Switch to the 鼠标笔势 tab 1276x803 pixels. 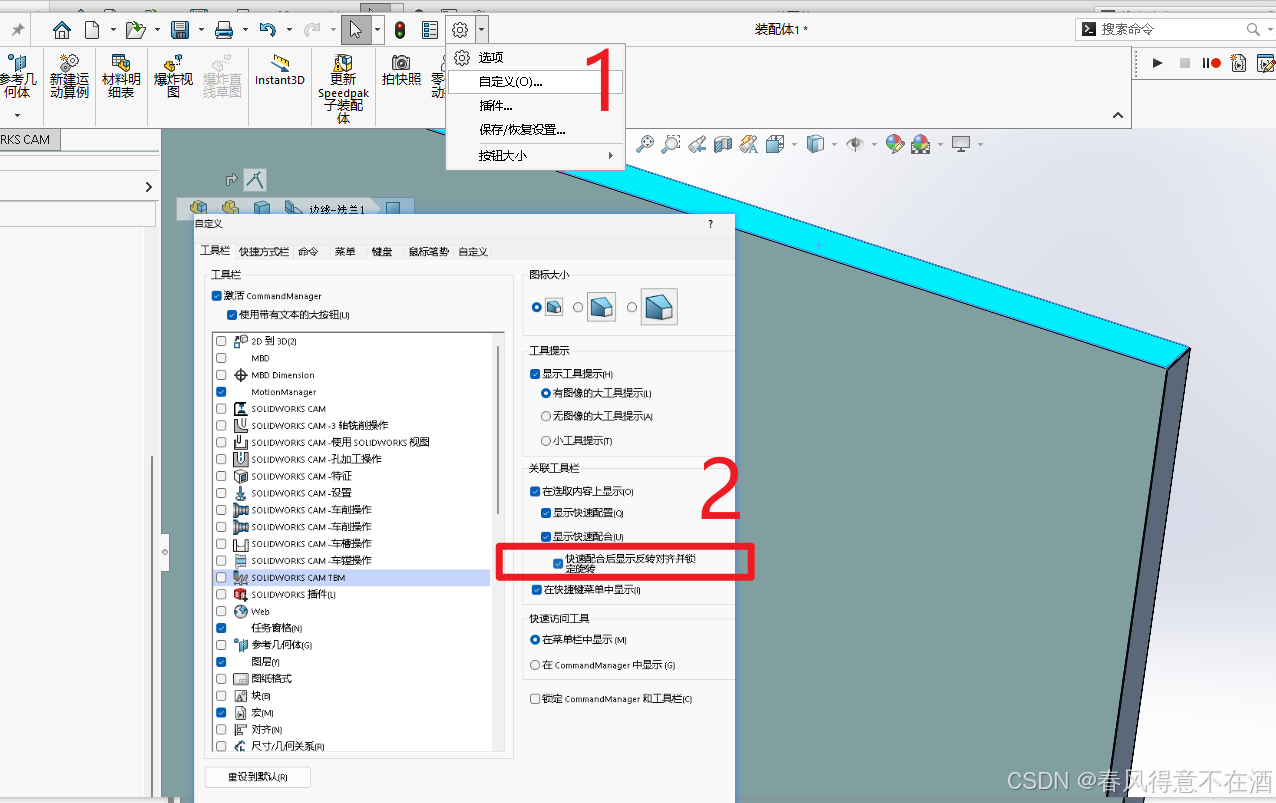point(429,252)
